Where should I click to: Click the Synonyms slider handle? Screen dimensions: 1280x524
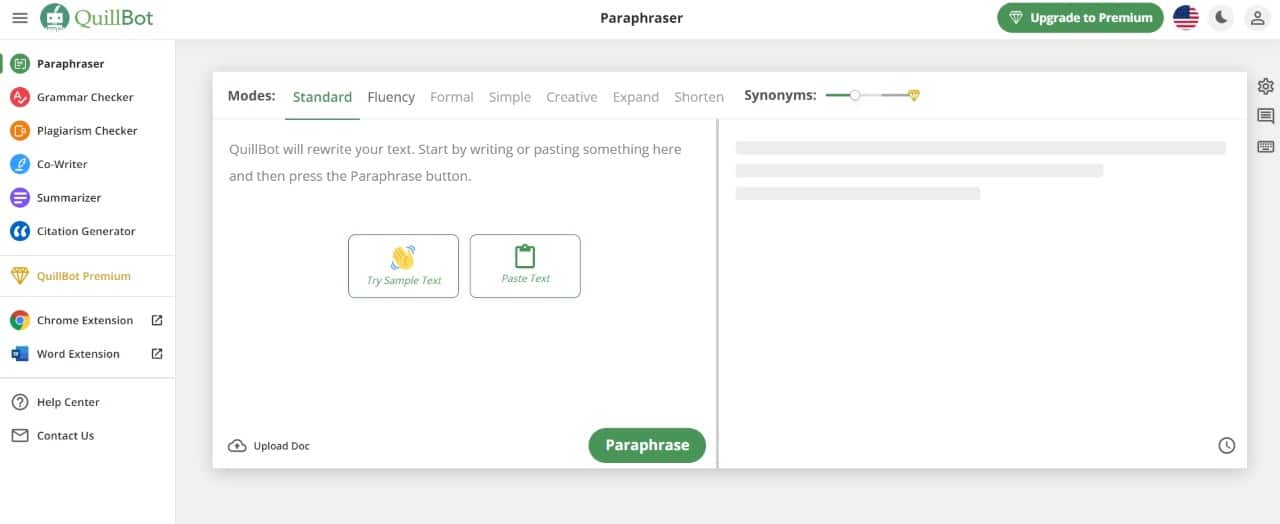point(855,96)
